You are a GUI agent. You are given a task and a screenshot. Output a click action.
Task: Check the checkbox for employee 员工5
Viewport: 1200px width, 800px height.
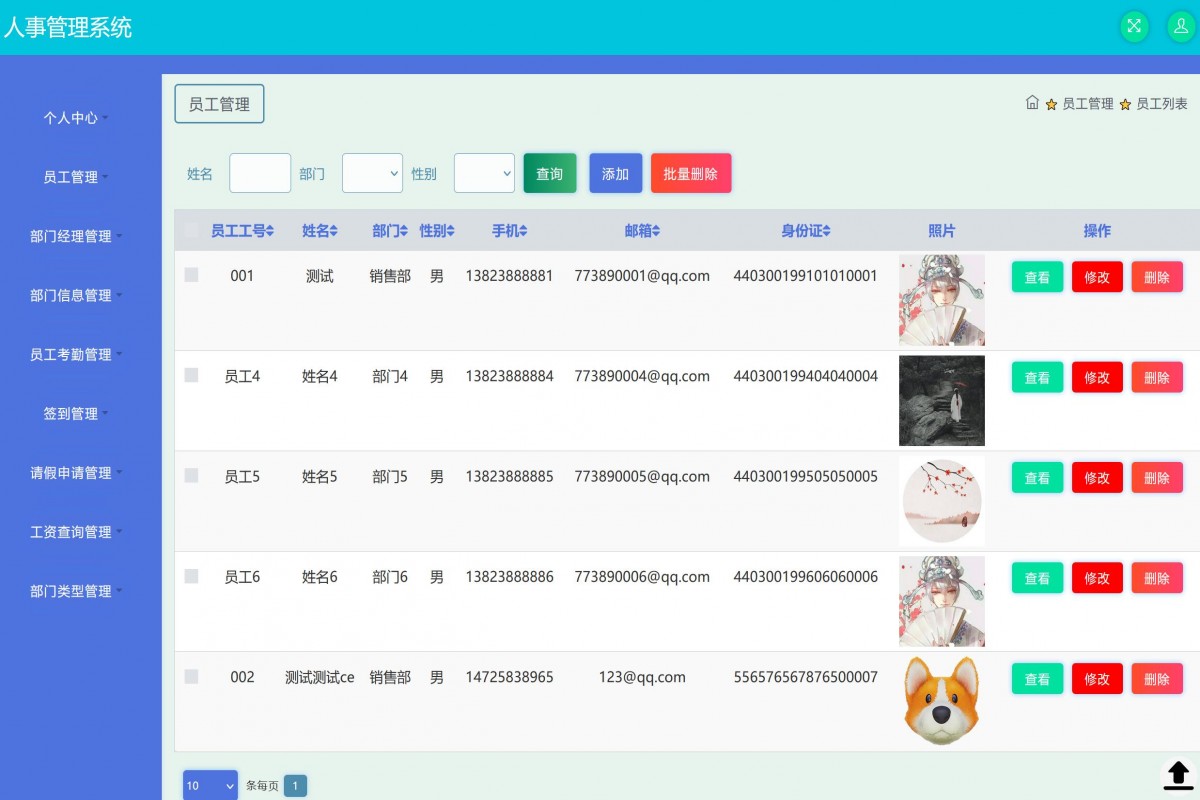pyautogui.click(x=191, y=477)
